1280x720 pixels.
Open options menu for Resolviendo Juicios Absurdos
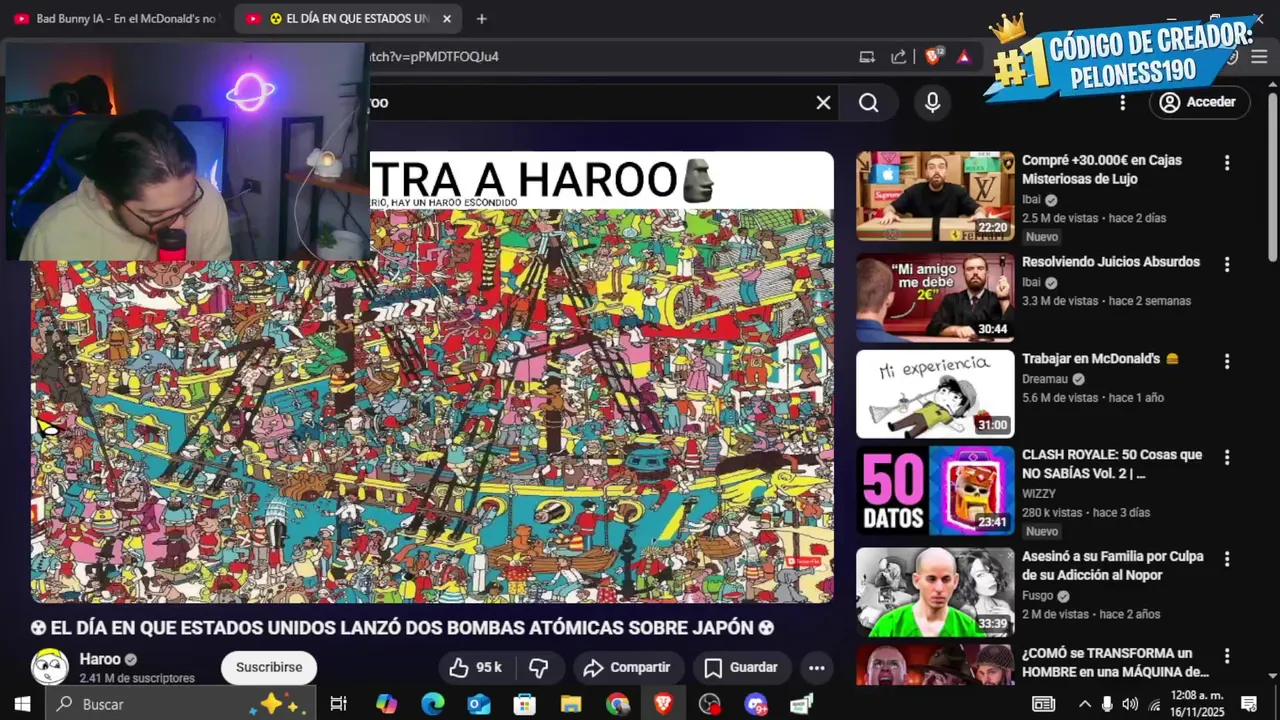coord(1227,265)
